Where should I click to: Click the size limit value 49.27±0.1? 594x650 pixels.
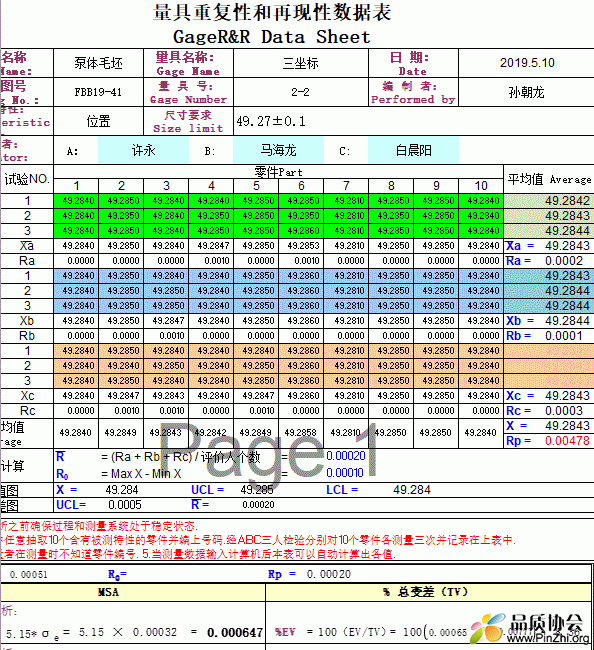tap(271, 121)
